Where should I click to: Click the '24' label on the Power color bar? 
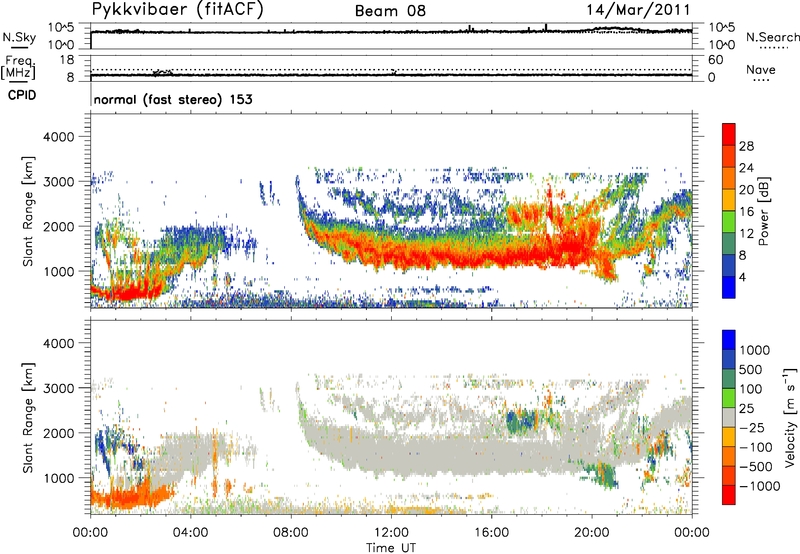coord(746,168)
